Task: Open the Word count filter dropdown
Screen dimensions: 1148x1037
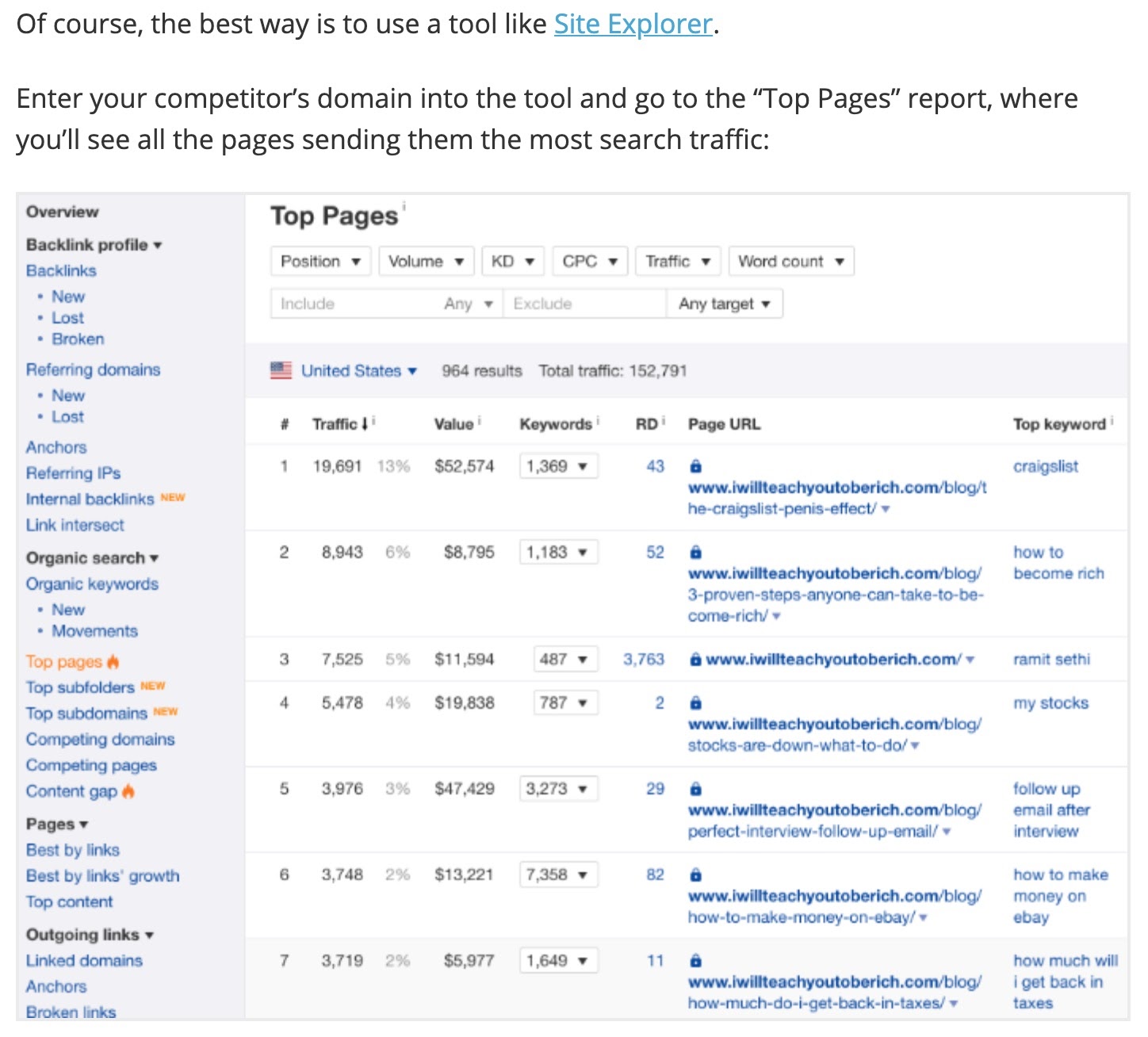Action: click(790, 261)
